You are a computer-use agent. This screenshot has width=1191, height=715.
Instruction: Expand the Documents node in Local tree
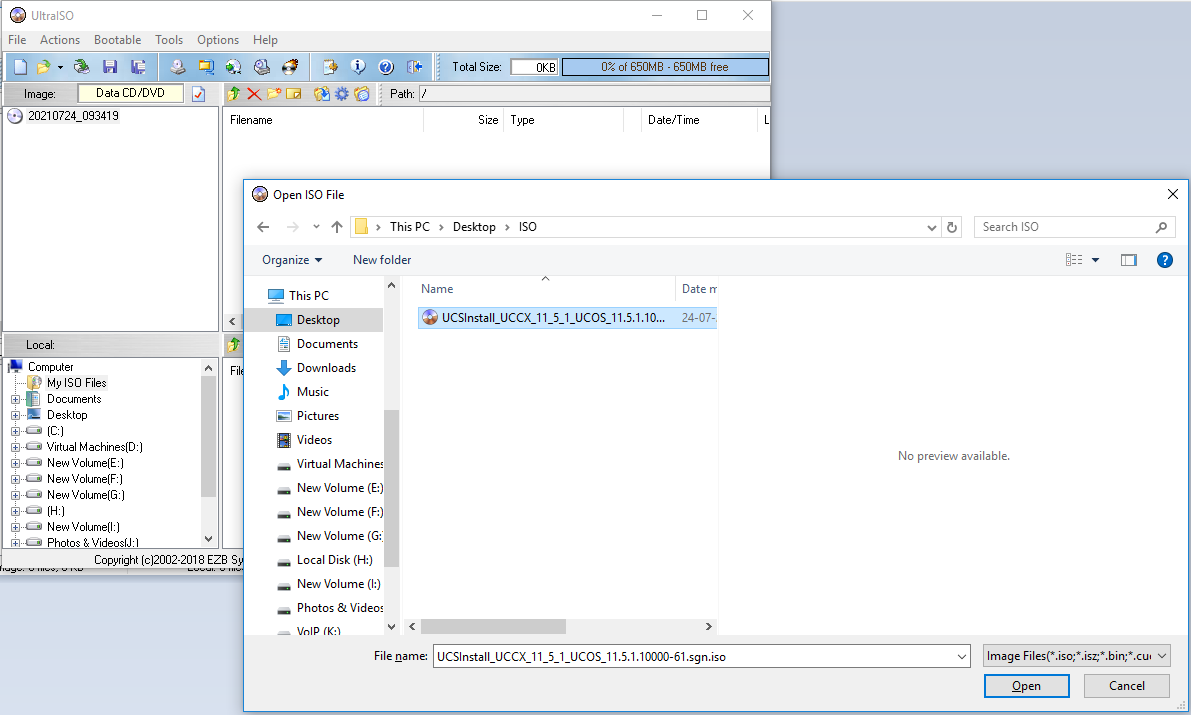tap(15, 400)
